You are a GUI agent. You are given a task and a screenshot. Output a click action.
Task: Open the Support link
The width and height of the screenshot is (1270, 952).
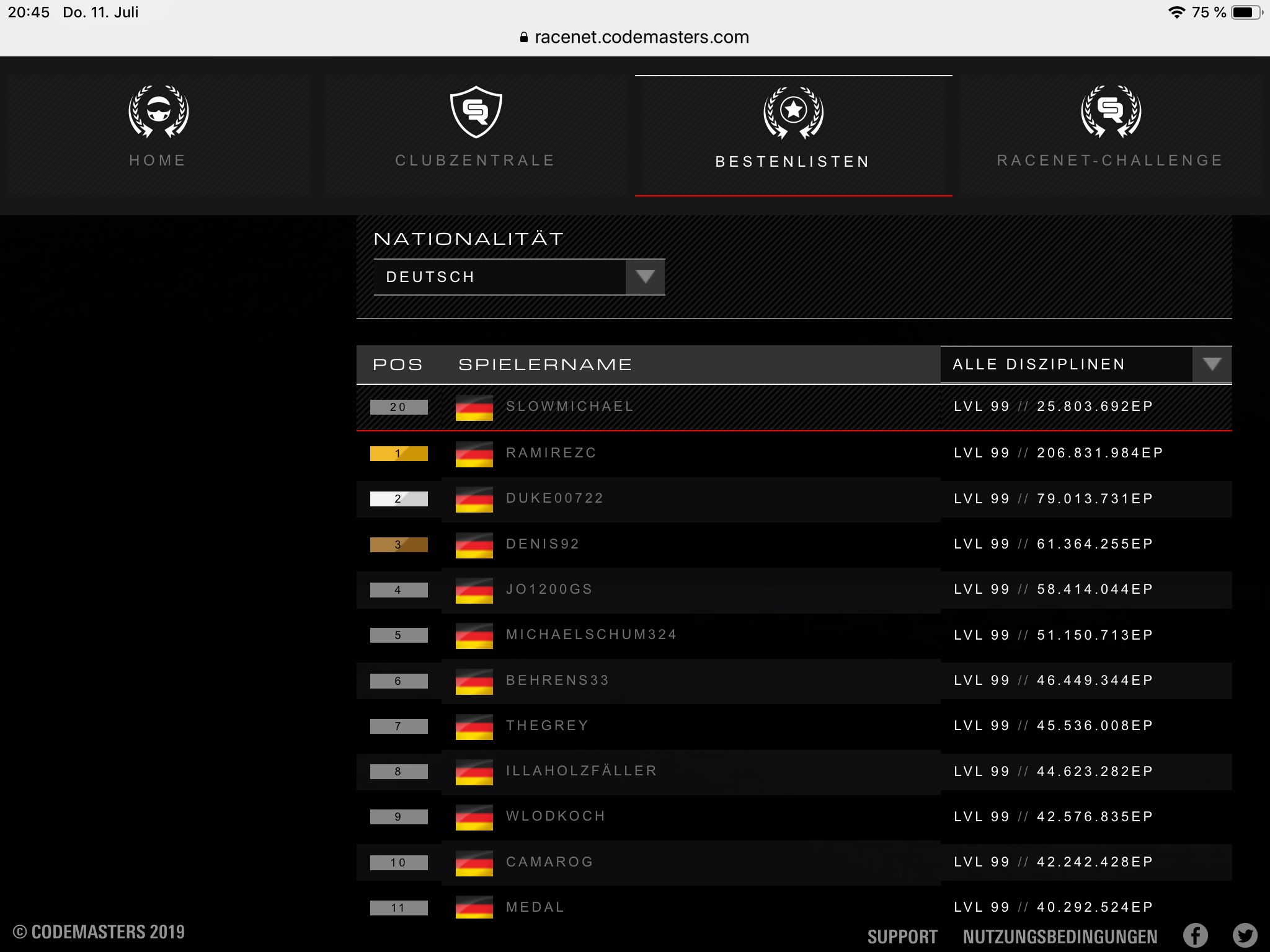tap(902, 937)
